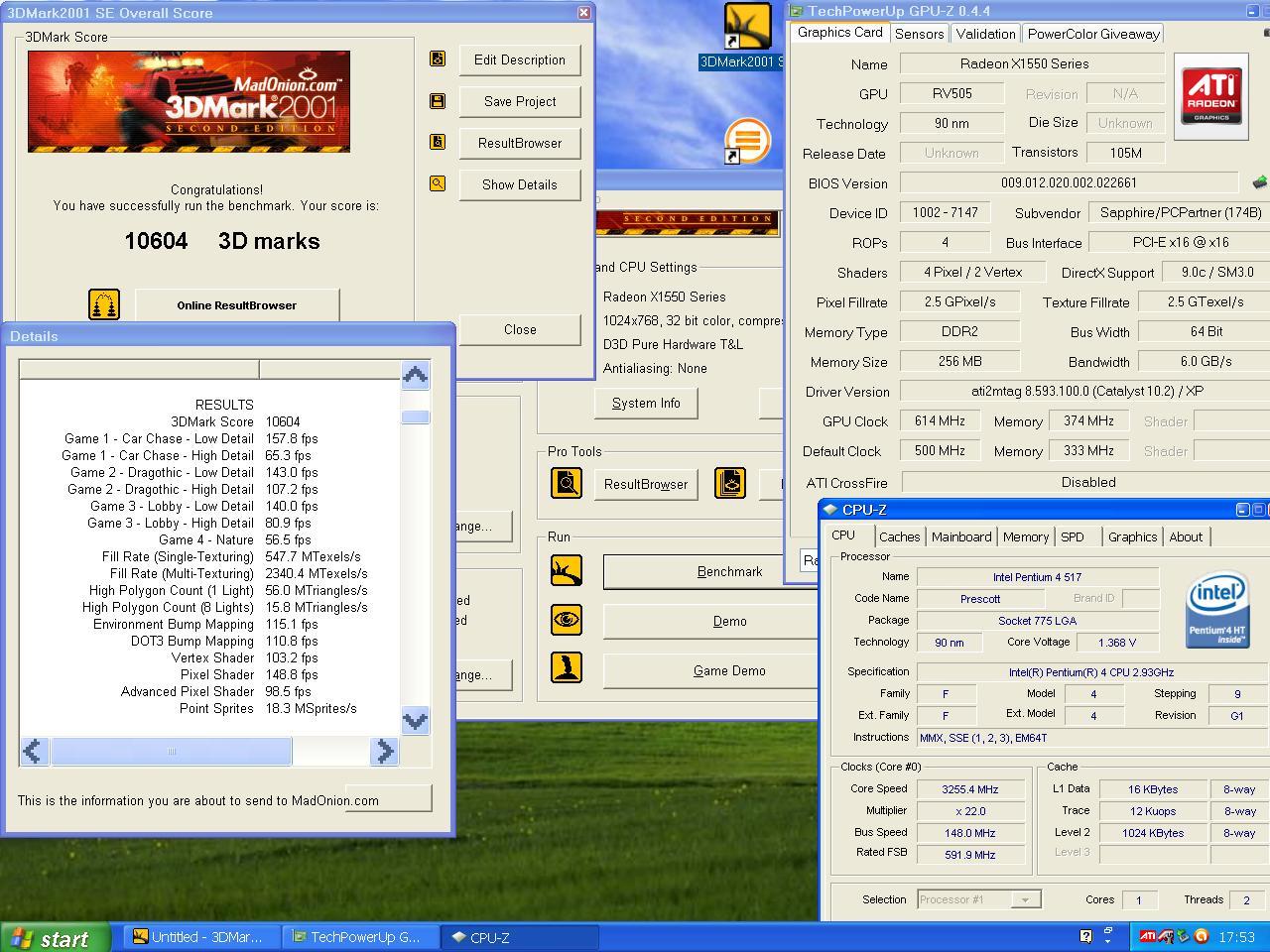Click the taskbar clock showing 17:53

[x=1236, y=936]
